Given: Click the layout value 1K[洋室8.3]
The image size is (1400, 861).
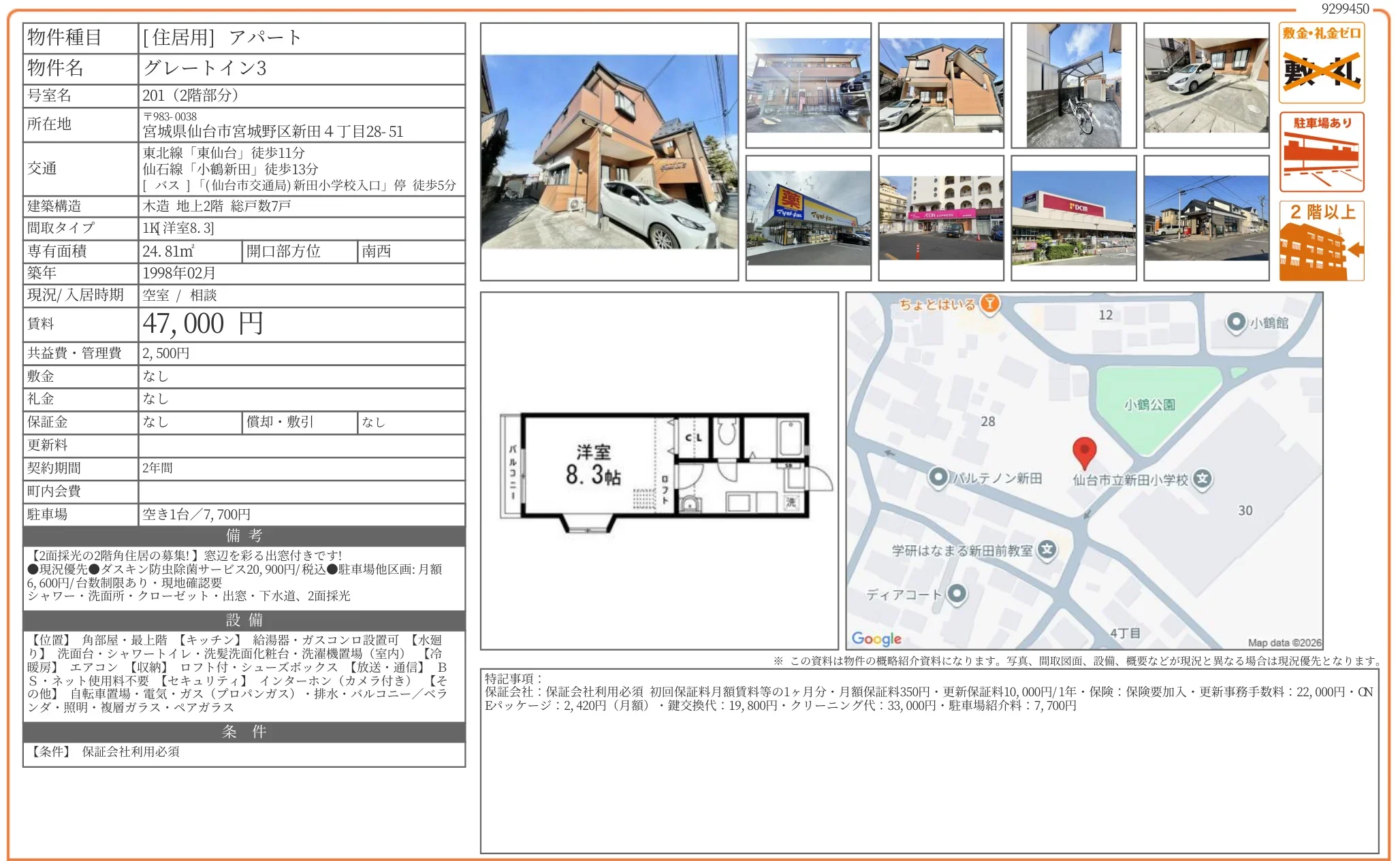Looking at the screenshot, I should coord(178,228).
